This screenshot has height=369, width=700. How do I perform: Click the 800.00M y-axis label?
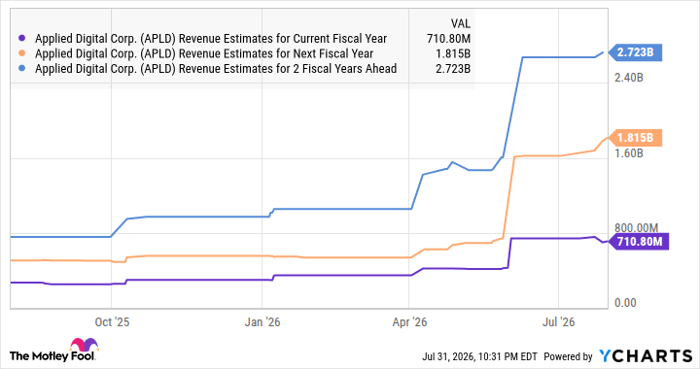tap(636, 228)
